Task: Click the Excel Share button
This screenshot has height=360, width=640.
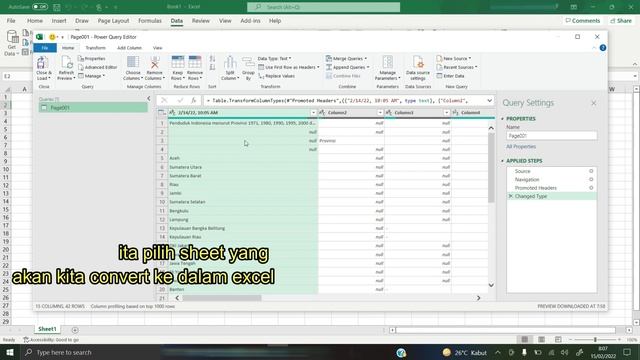Action: point(620,21)
